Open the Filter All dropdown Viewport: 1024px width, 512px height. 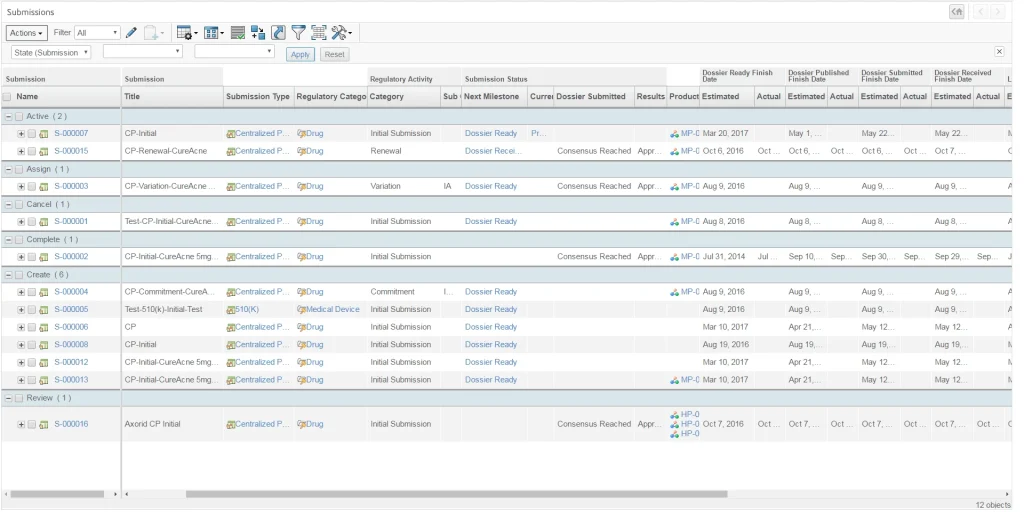[x=97, y=33]
